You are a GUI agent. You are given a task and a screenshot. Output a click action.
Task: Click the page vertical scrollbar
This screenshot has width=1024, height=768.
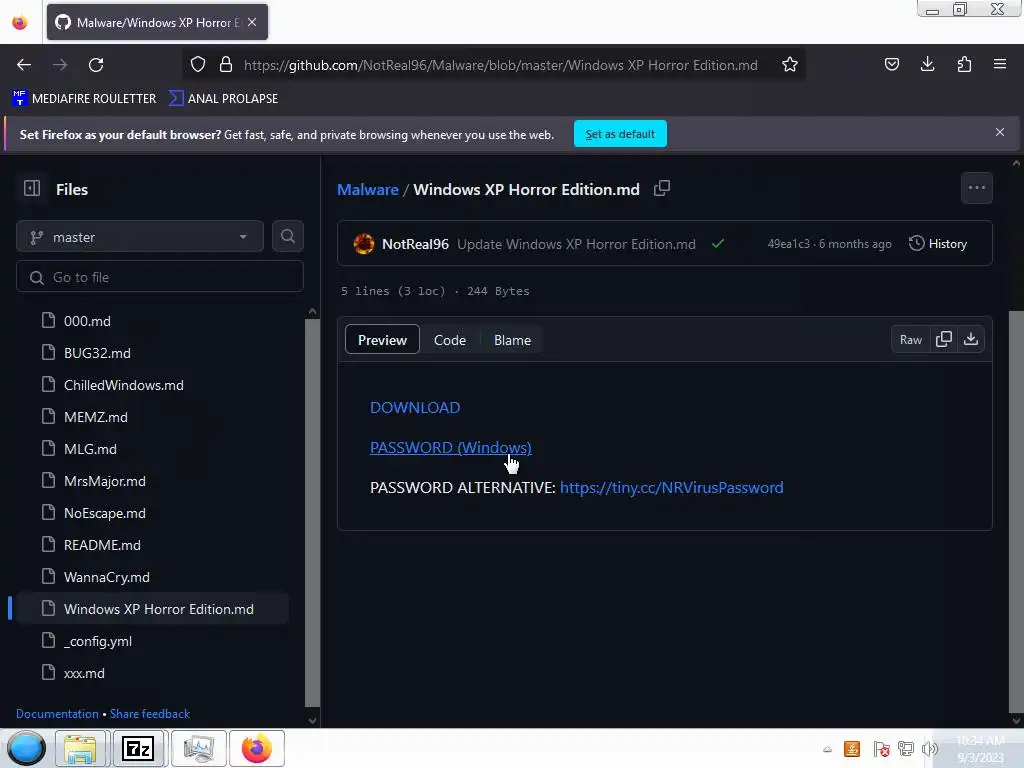pyautogui.click(x=1016, y=511)
